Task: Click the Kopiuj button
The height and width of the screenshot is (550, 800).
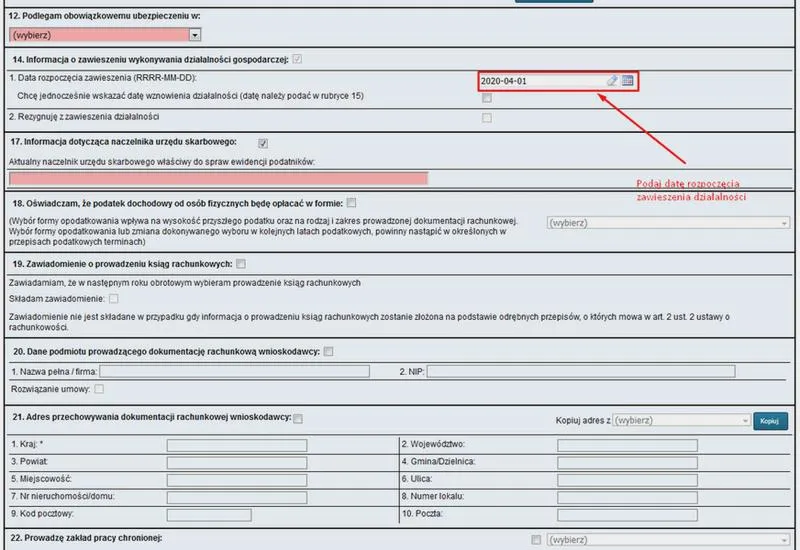Action: pyautogui.click(x=770, y=421)
